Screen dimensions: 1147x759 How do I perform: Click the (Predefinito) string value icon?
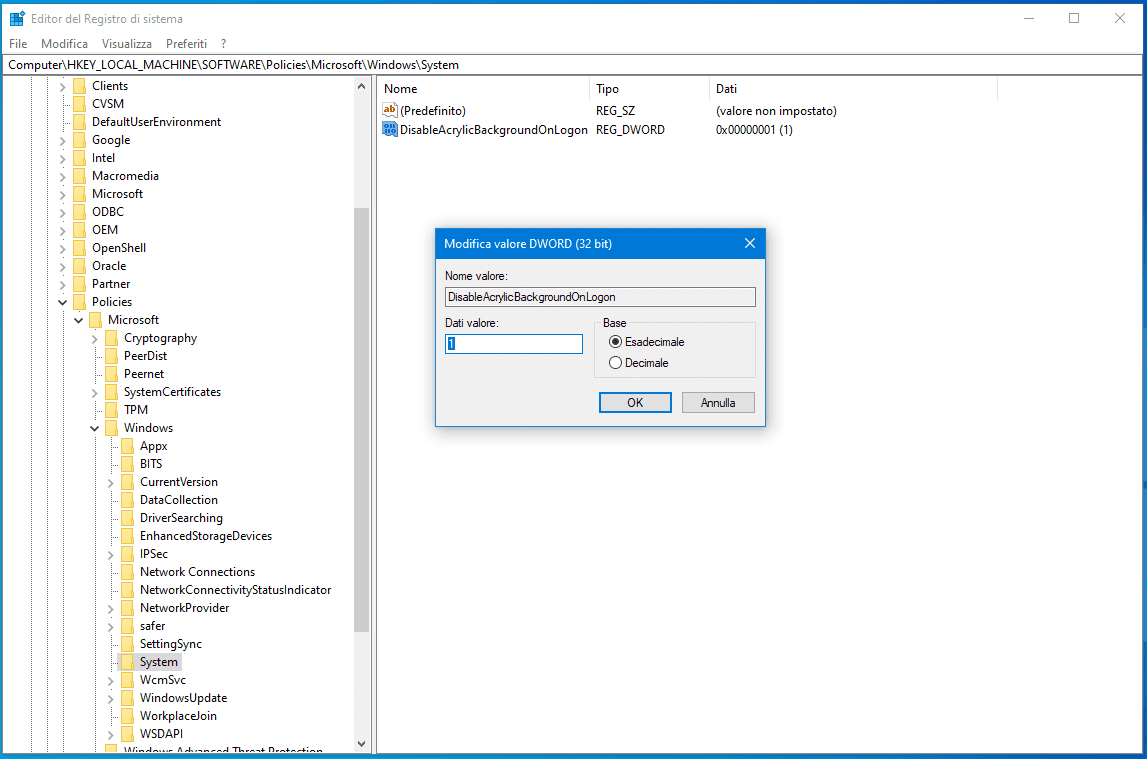[390, 111]
